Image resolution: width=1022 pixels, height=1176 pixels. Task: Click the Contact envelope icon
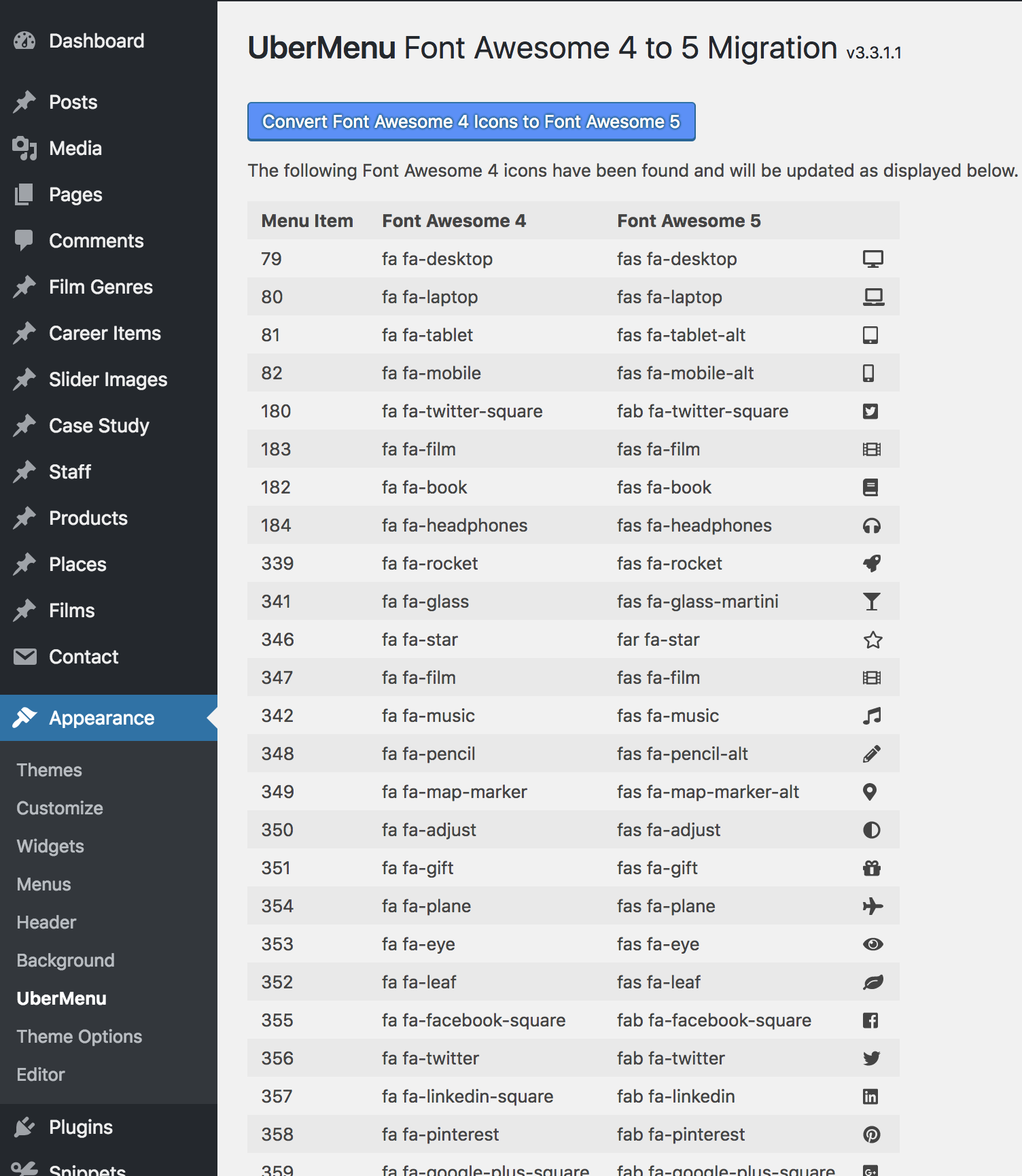tap(25, 657)
